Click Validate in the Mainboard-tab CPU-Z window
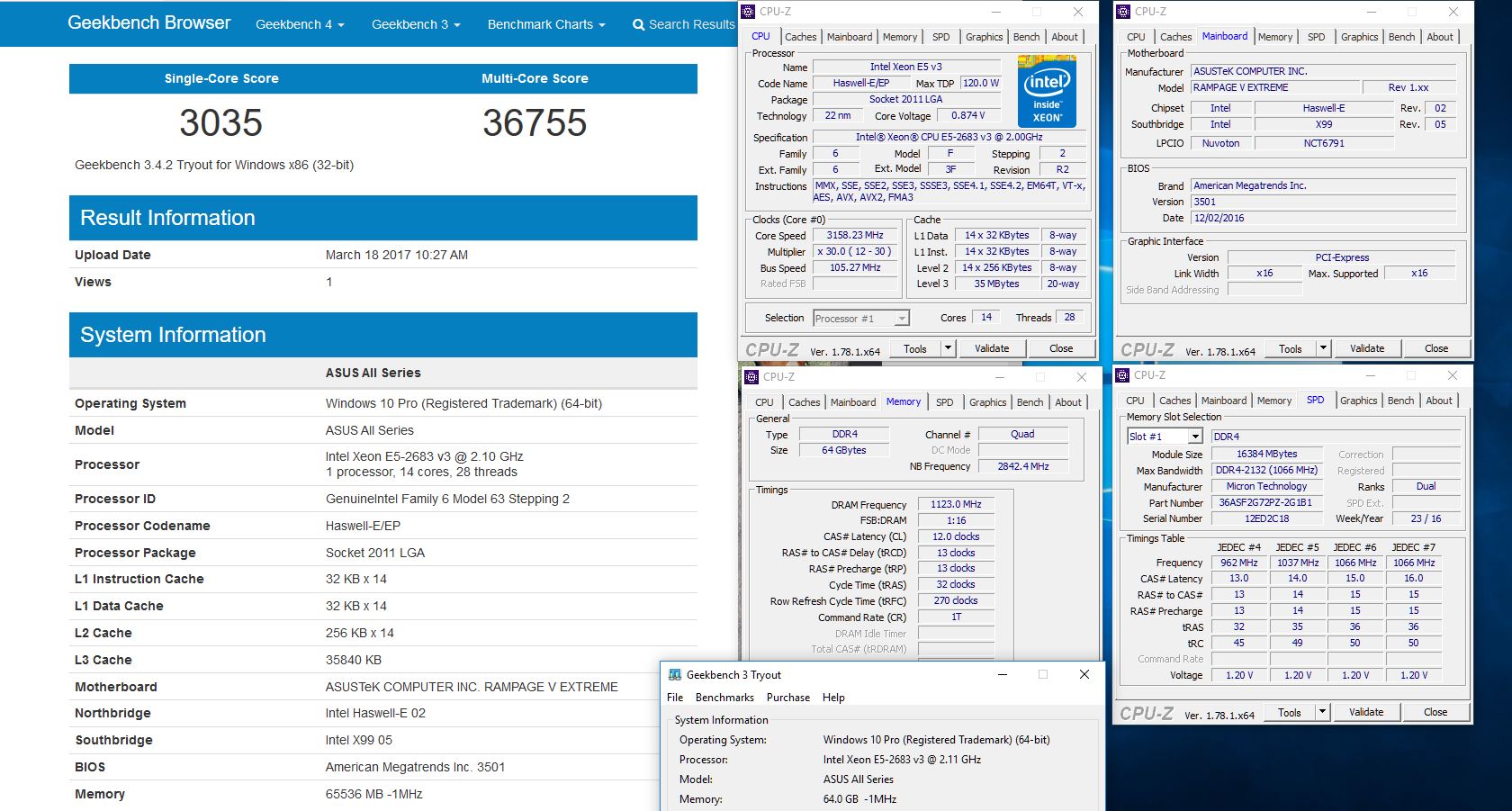1512x811 pixels. (x=1367, y=348)
